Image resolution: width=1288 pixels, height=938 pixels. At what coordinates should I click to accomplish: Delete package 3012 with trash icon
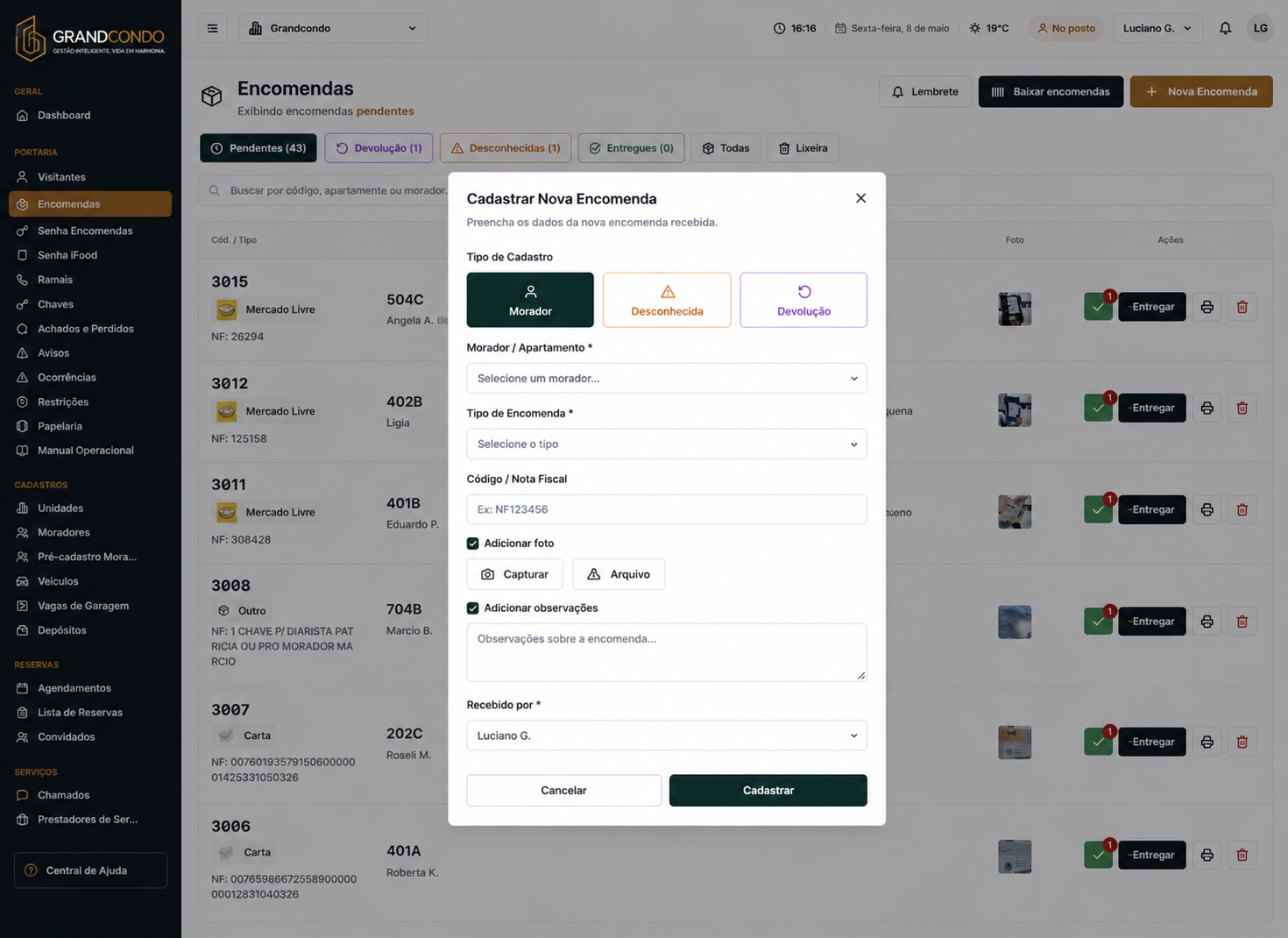(x=1242, y=408)
